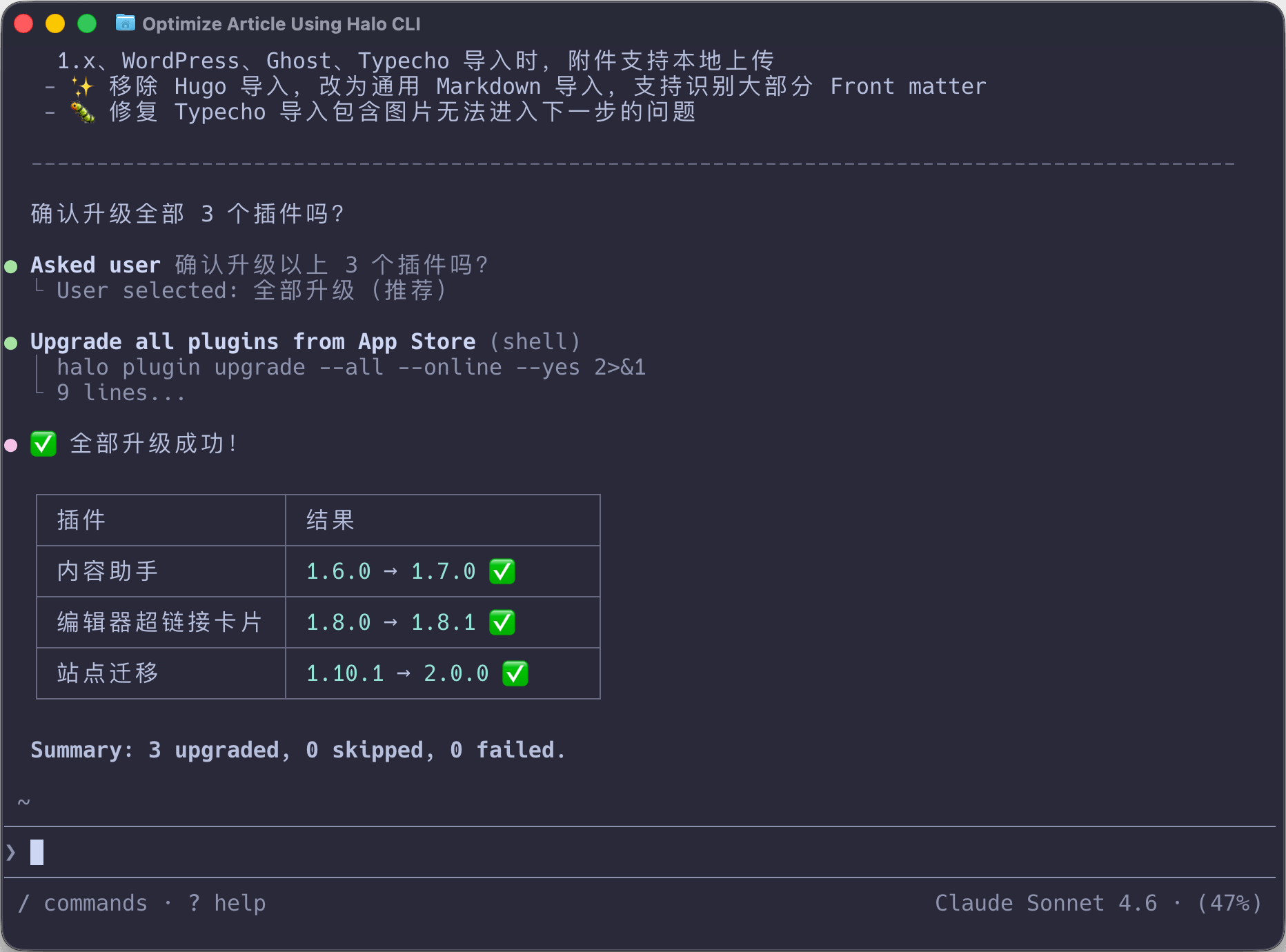Click the green check emoji before 全部升级成功
The width and height of the screenshot is (1286, 952).
click(x=43, y=444)
